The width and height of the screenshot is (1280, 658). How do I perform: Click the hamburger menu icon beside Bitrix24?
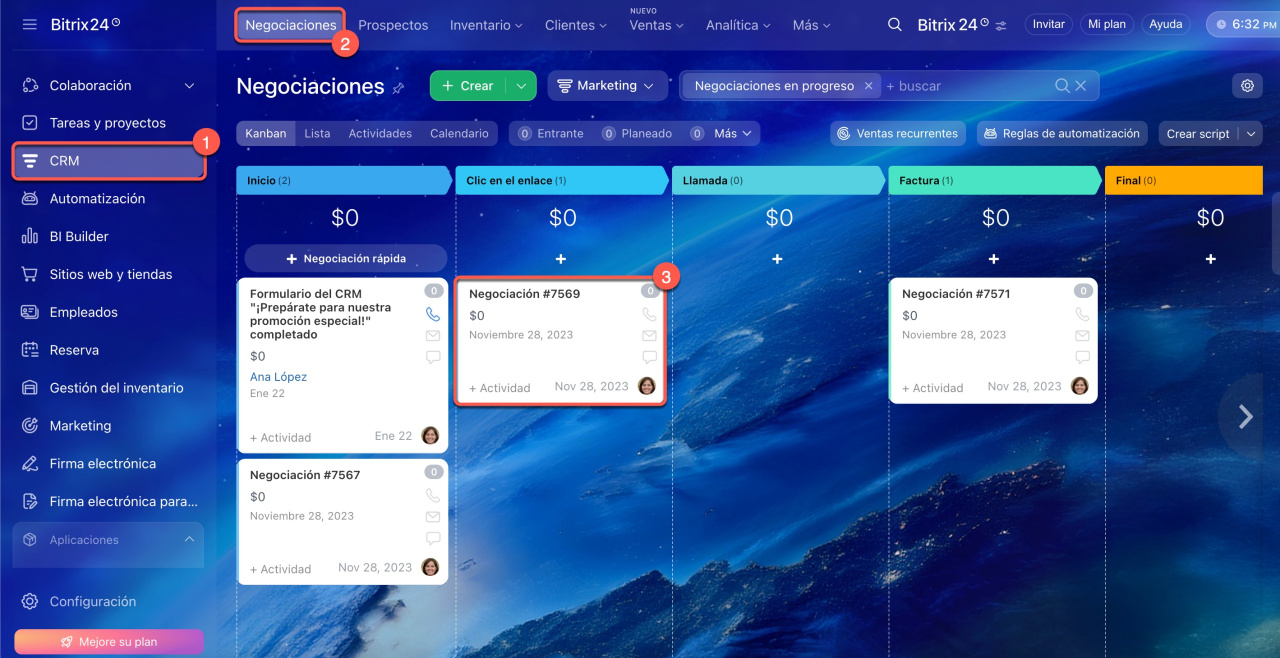(x=29, y=24)
